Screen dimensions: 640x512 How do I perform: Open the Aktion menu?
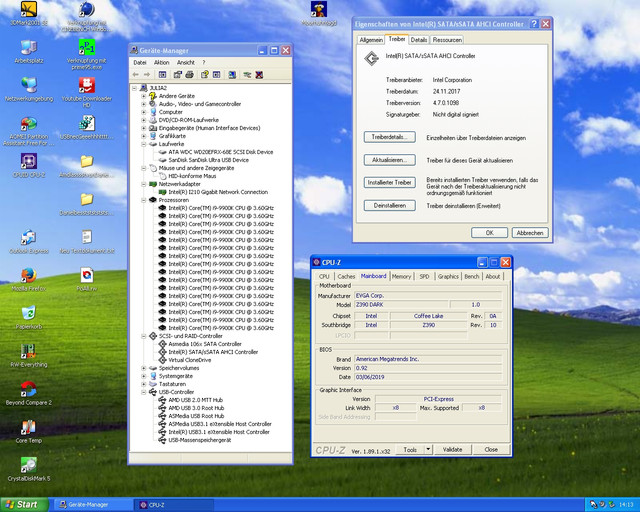coord(162,62)
